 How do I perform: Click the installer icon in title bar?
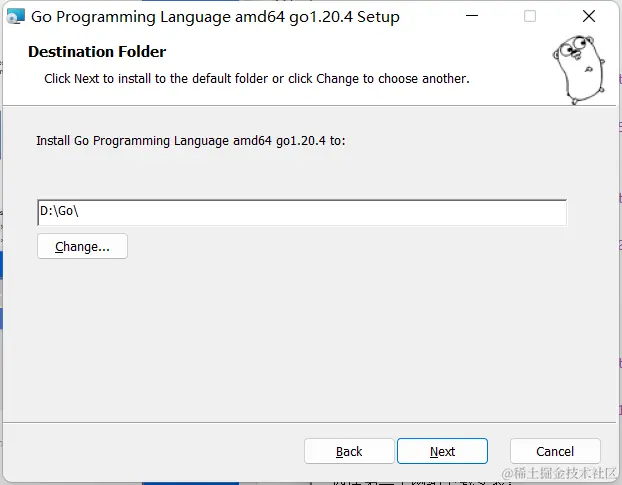(x=16, y=17)
